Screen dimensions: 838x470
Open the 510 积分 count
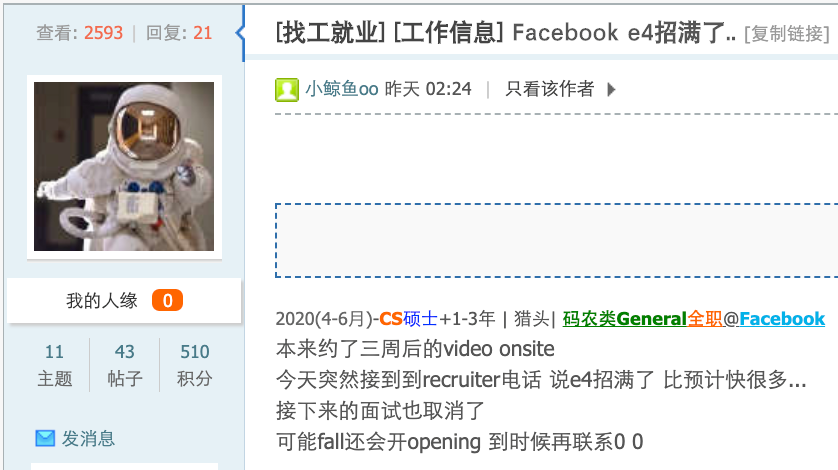(x=195, y=365)
